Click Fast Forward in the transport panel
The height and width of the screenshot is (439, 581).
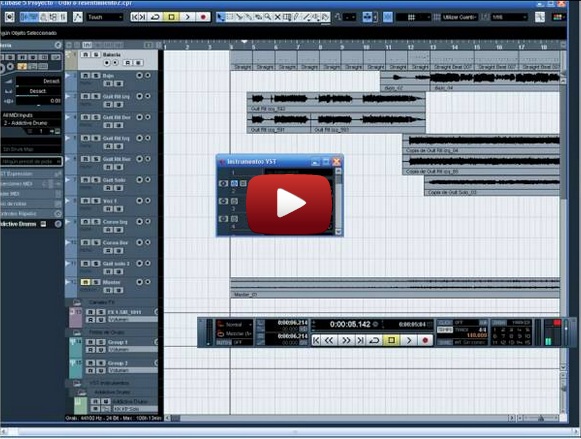[345, 340]
